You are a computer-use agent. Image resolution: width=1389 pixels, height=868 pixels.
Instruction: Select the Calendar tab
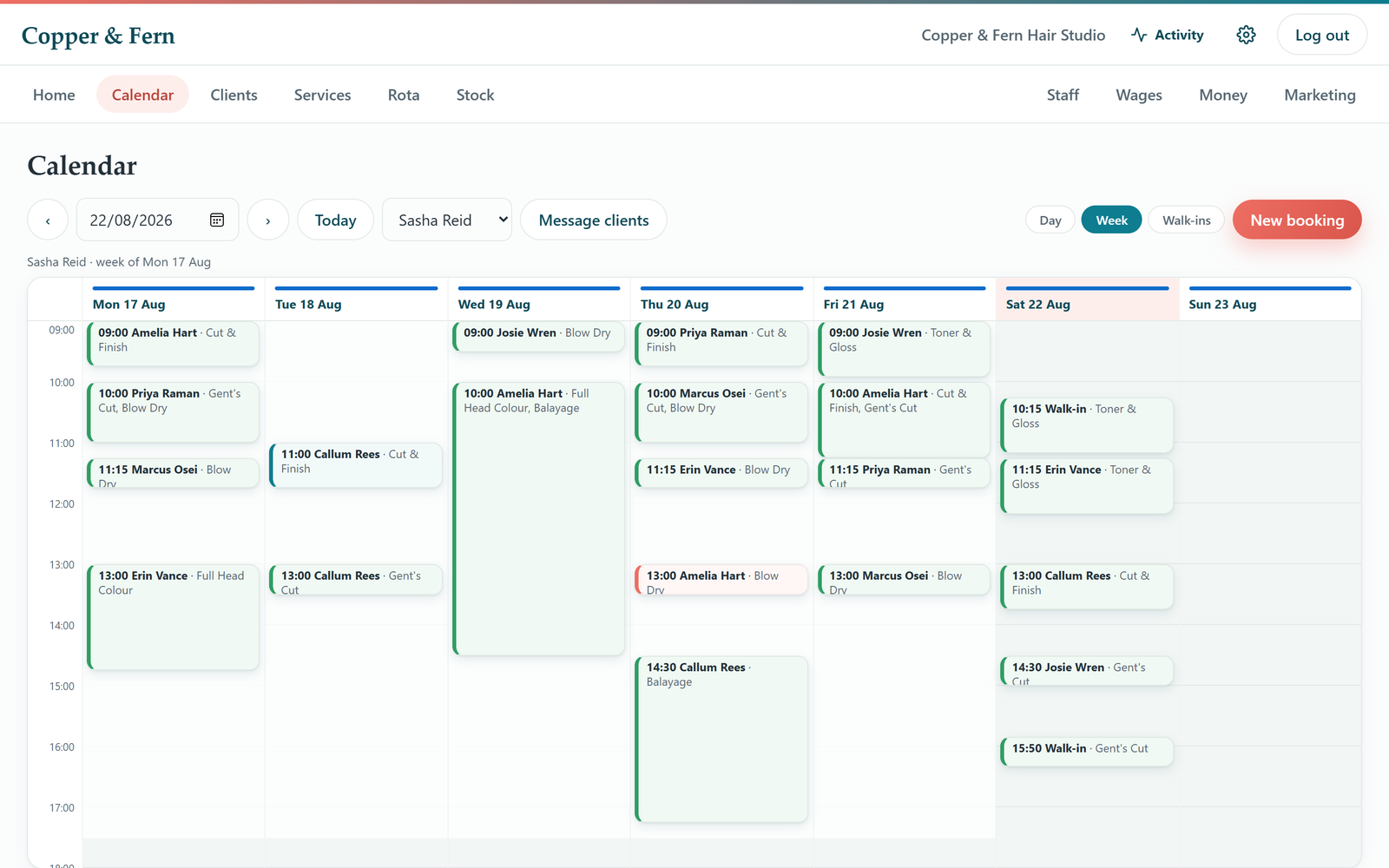(142, 95)
